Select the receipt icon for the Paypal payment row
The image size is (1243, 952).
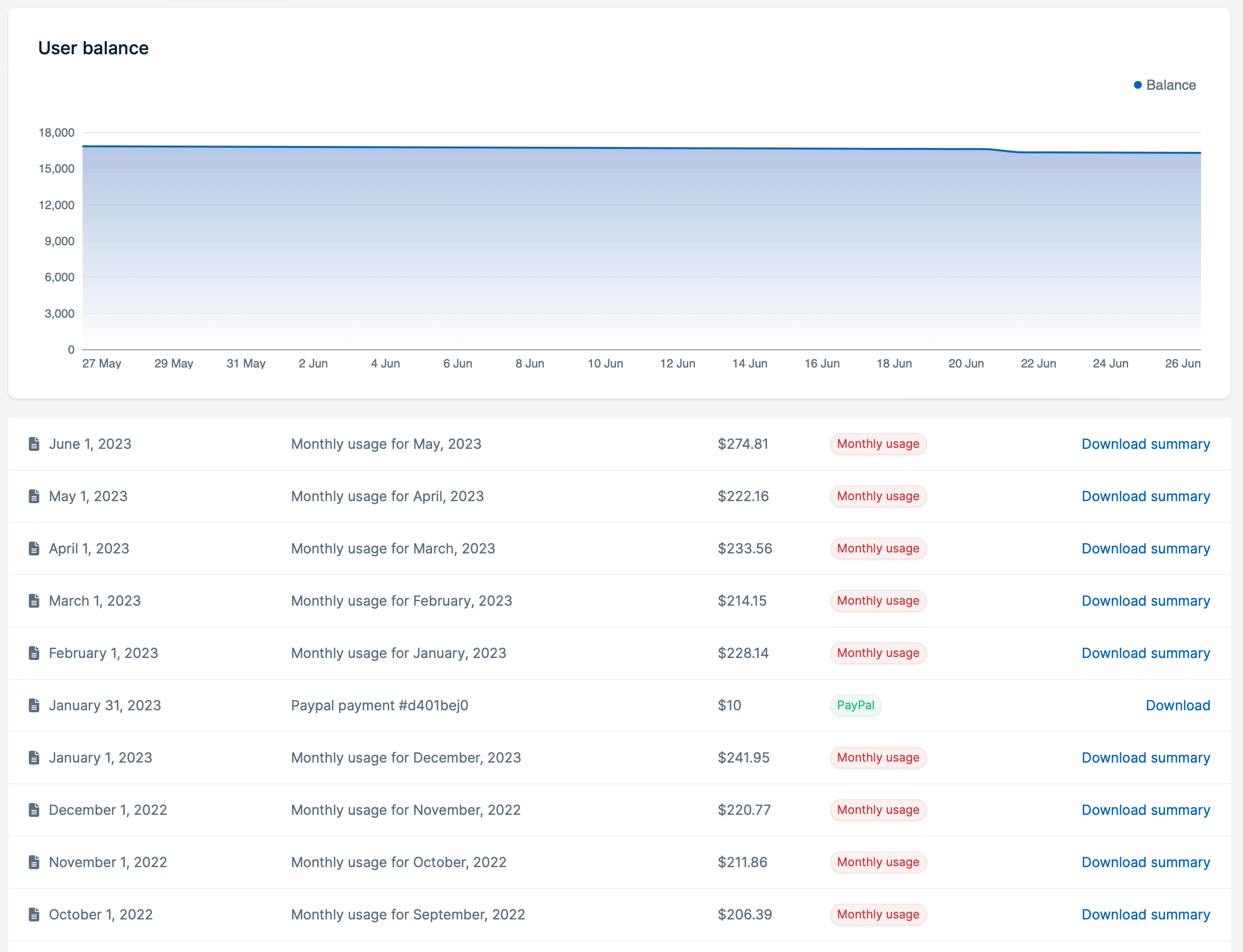click(34, 705)
